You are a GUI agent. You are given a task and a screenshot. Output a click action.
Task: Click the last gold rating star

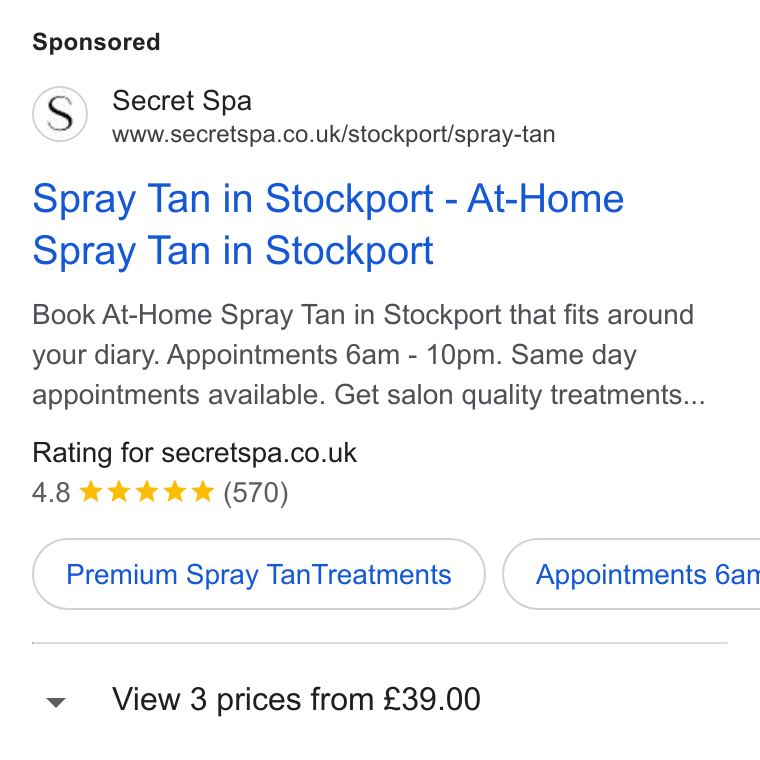(x=203, y=491)
